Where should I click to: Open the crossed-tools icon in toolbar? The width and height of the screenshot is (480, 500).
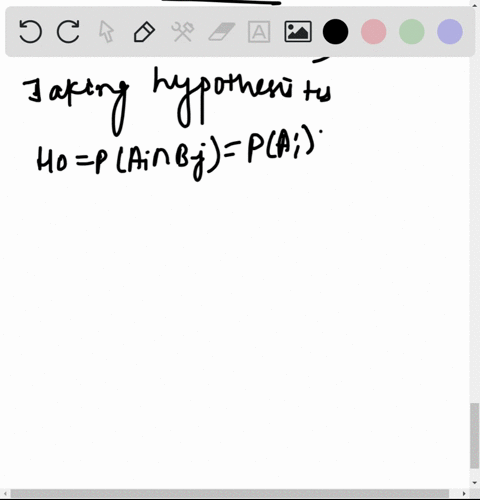point(183,32)
